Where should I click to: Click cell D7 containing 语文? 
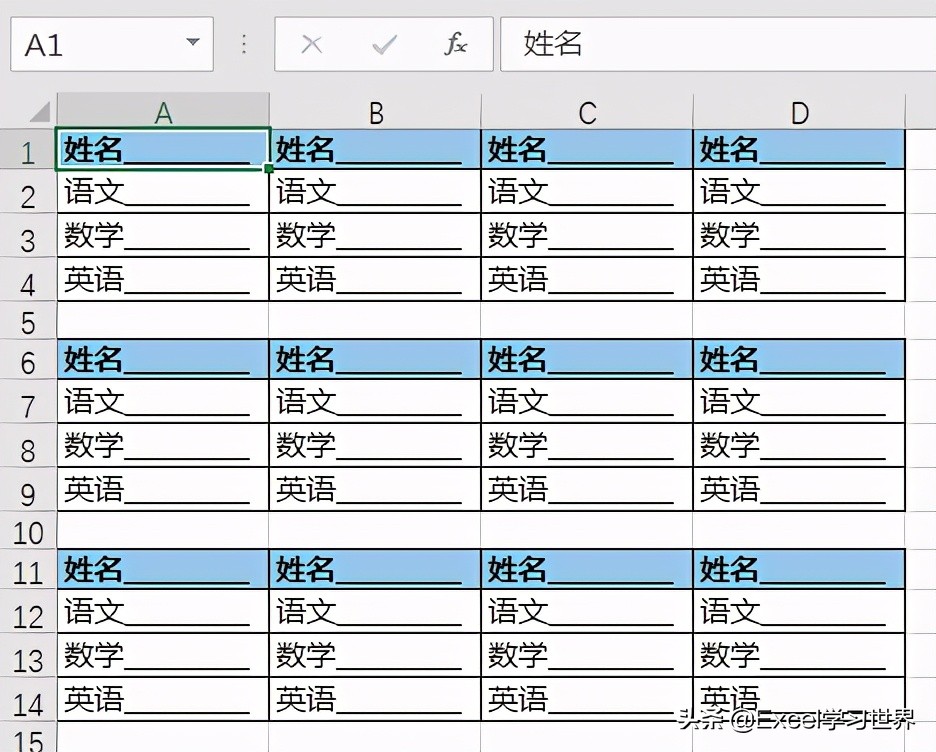coord(799,402)
